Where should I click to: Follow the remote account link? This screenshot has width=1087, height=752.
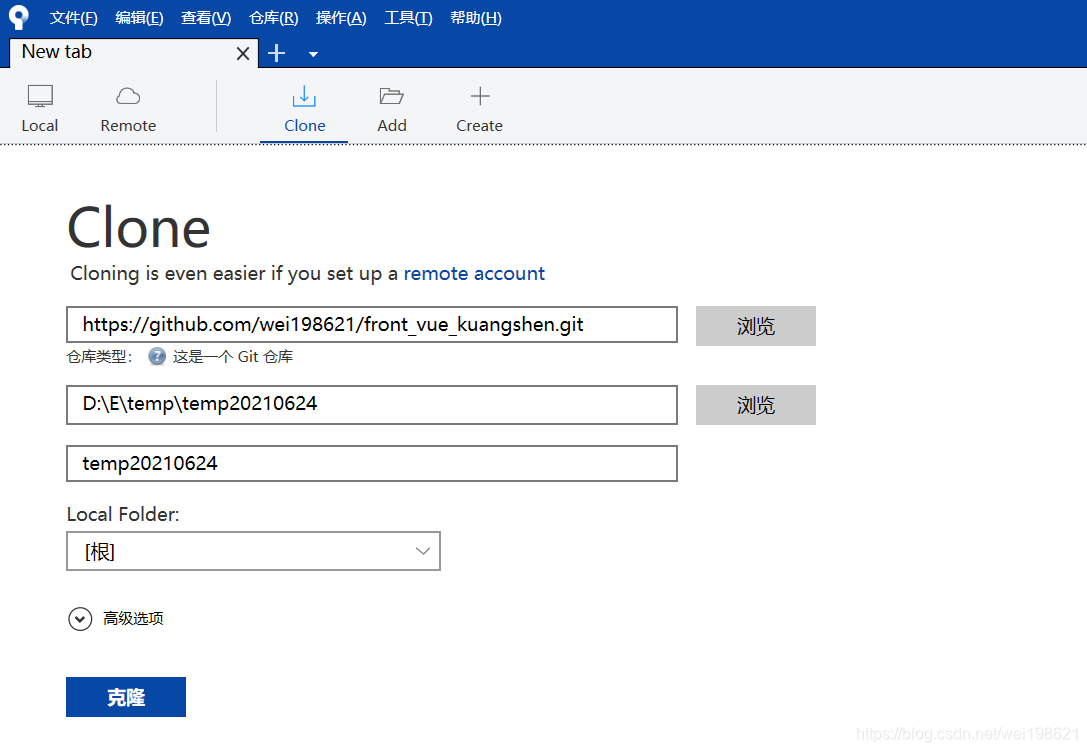click(x=474, y=274)
